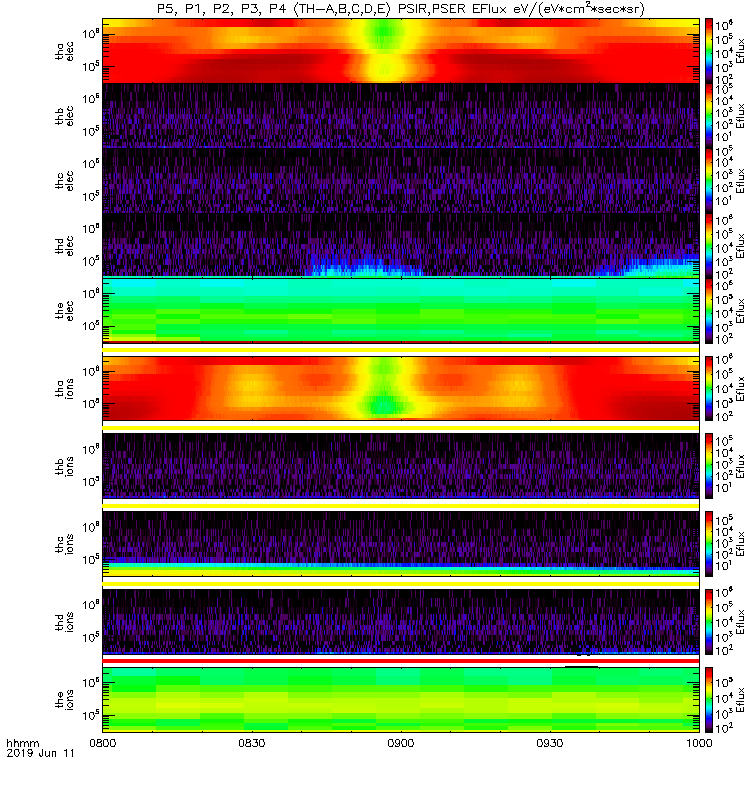
Task: Click the 'tha elec' panel label
Action: (65, 51)
